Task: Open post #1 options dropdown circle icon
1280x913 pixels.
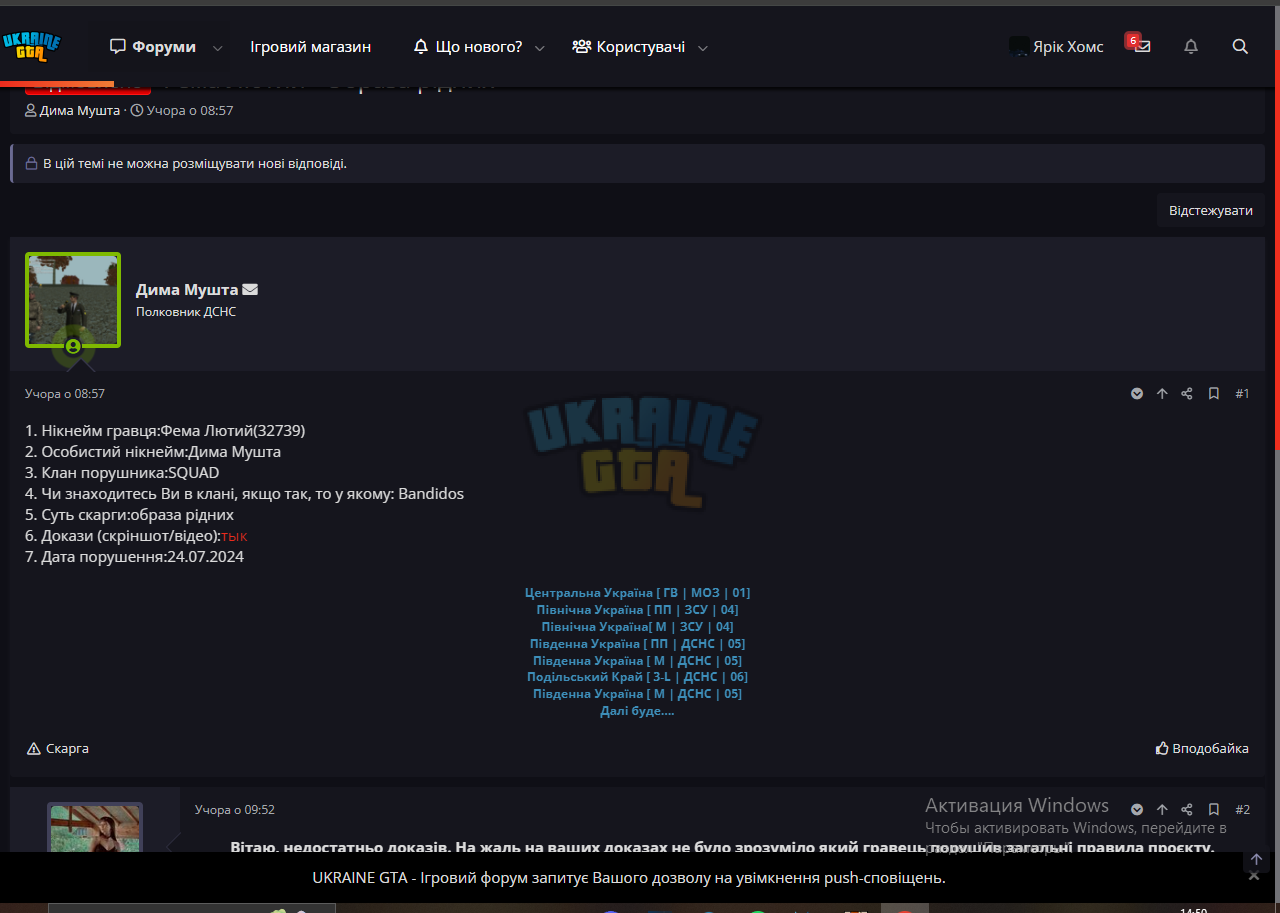Action: (1137, 394)
